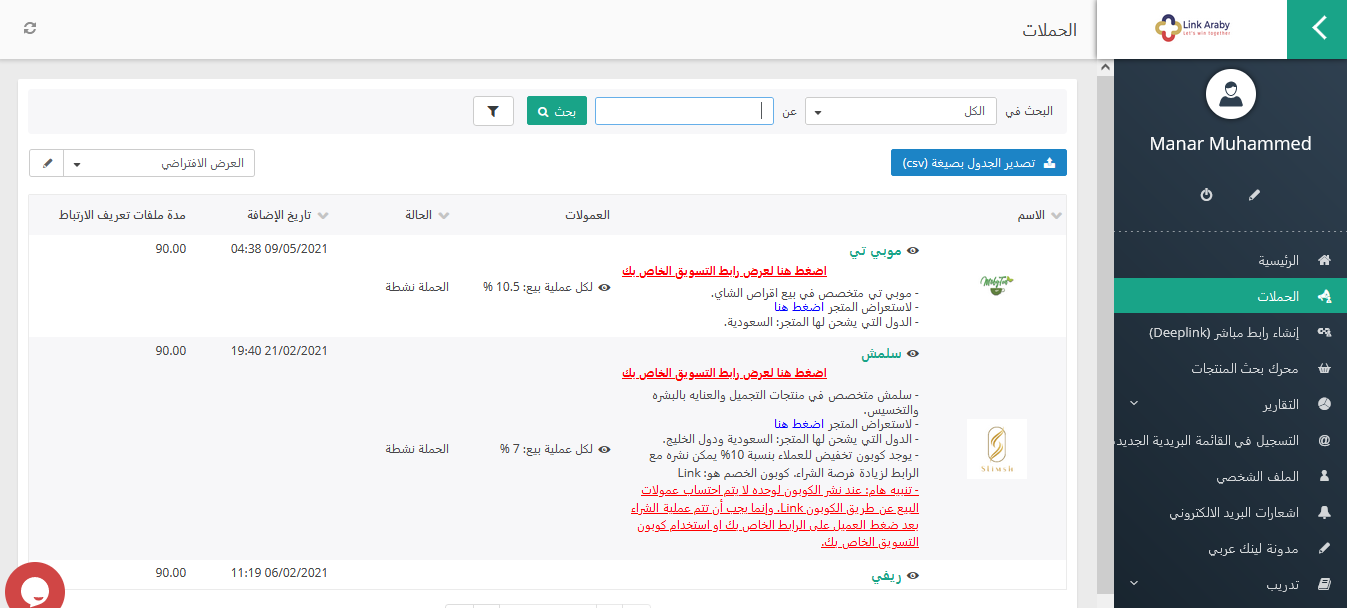Click the 11:19 06/02/2021 date cell
1347x608 pixels.
tap(279, 573)
